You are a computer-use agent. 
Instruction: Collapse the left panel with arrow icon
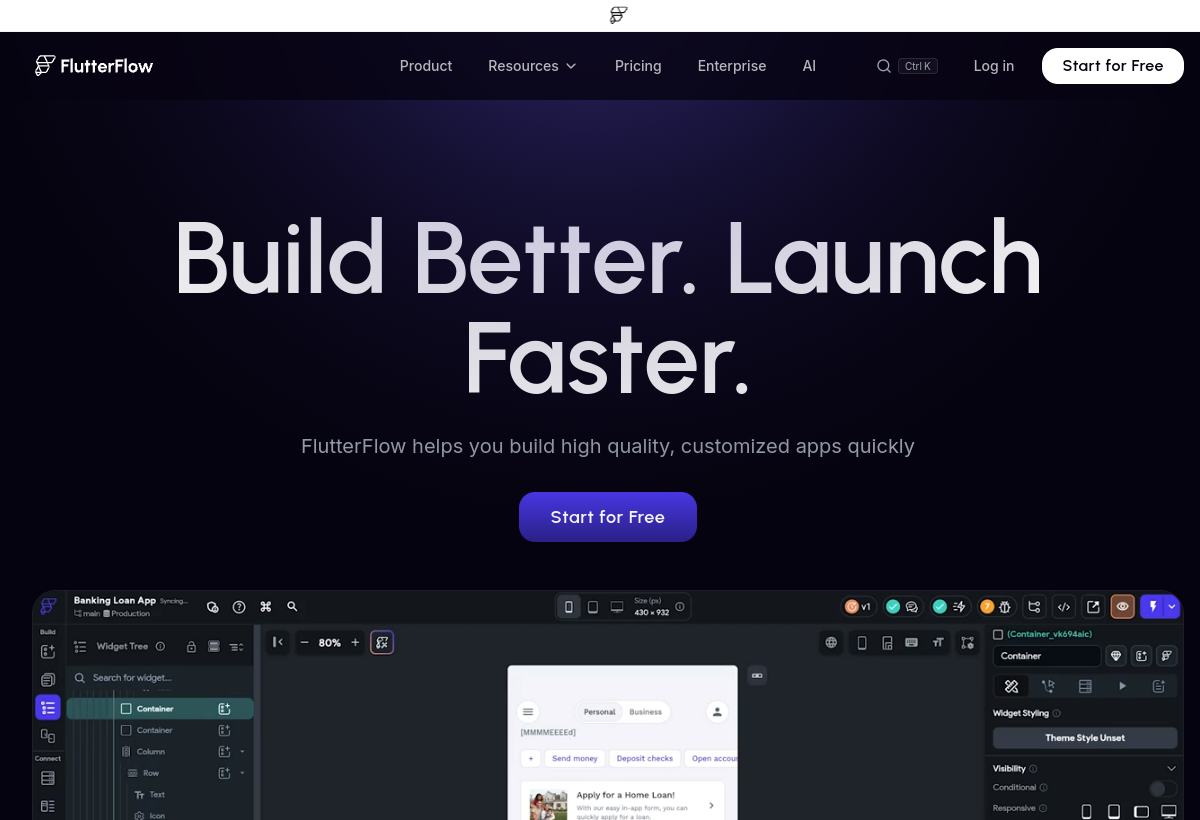tap(278, 642)
